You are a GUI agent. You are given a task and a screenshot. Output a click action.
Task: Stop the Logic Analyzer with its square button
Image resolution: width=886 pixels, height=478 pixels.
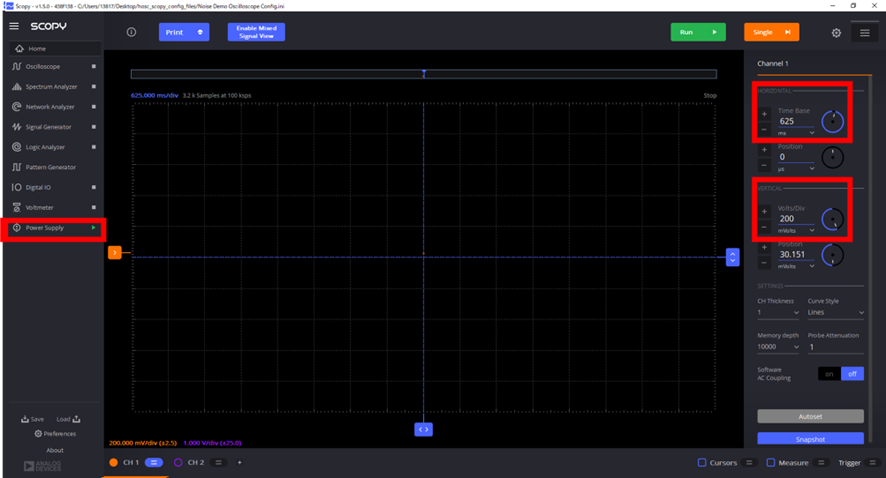[94, 147]
